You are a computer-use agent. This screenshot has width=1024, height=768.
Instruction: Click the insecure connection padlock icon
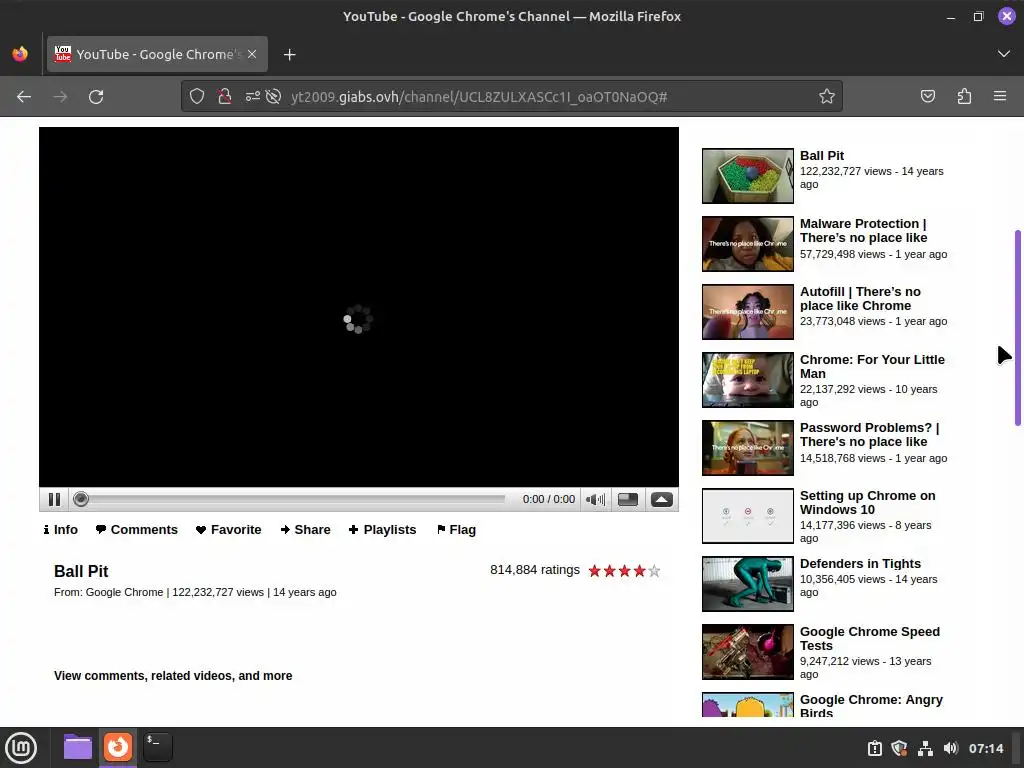(225, 97)
